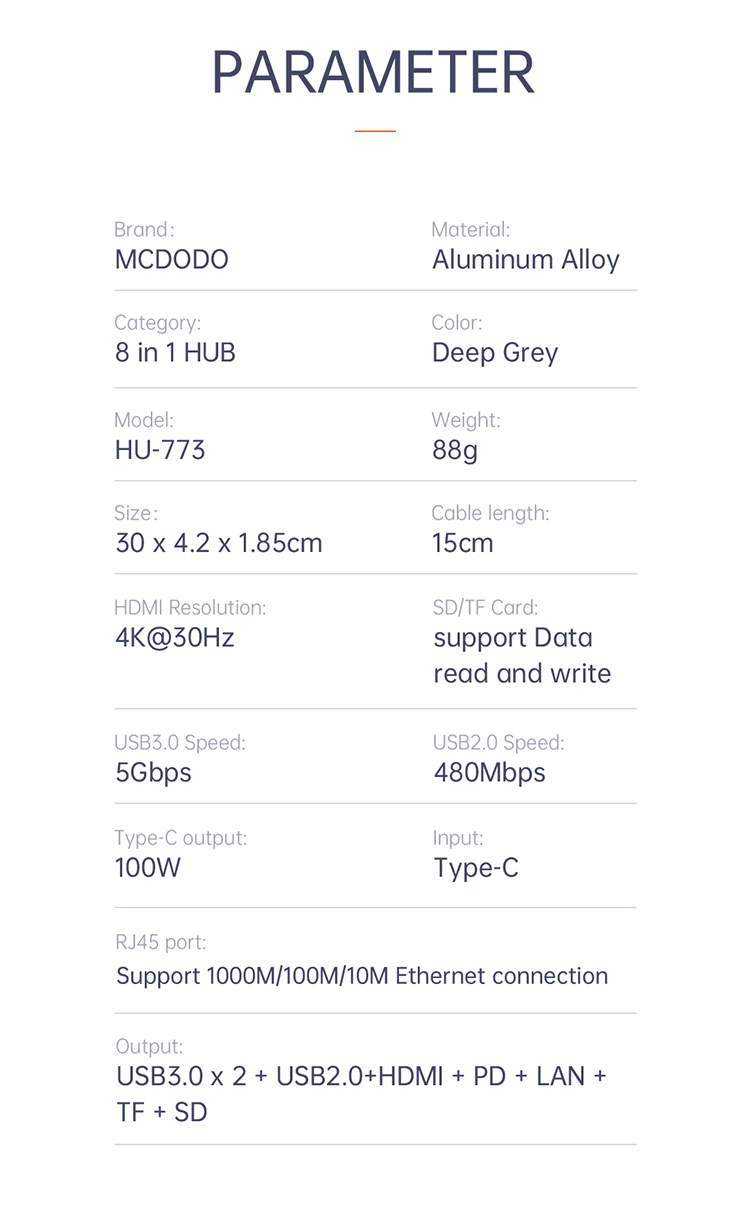Select the HU-773 model number
The height and width of the screenshot is (1229, 750).
pyautogui.click(x=160, y=450)
